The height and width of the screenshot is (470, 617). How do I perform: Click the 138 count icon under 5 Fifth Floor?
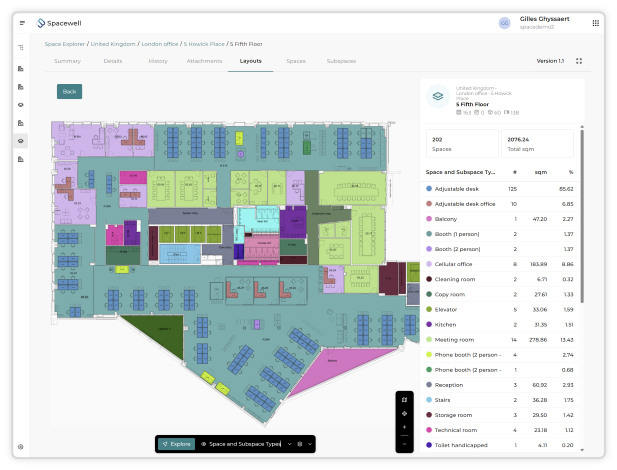coord(507,113)
